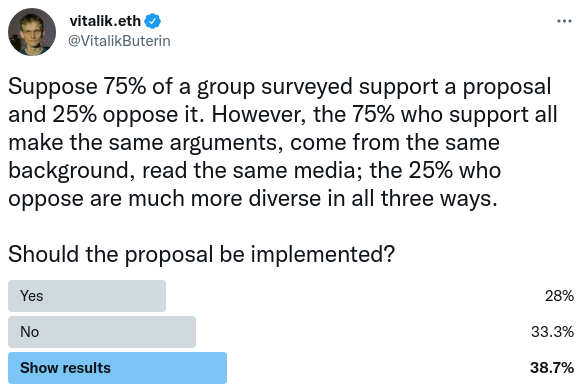Click the tweet line starting "Suppose 75%"
This screenshot has width=586, height=392.
(x=280, y=87)
